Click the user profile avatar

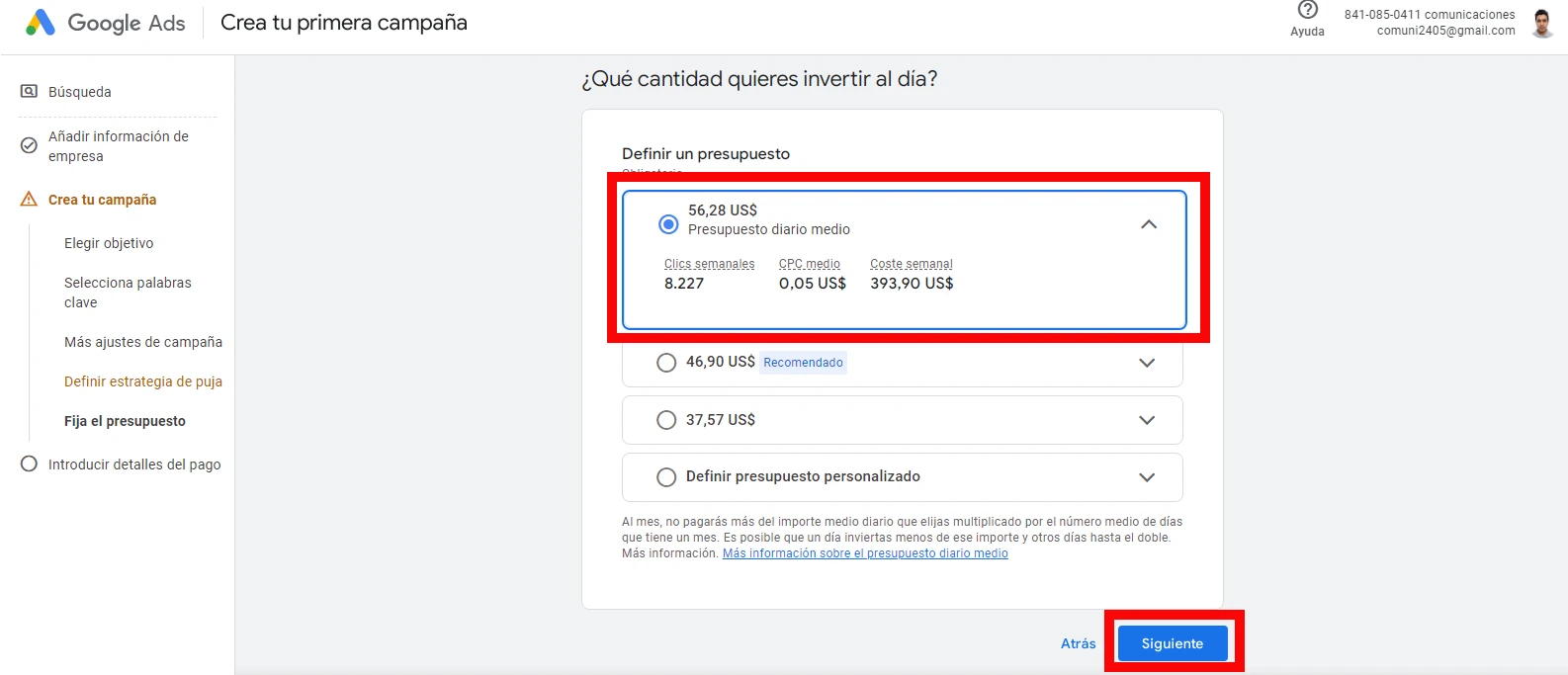tap(1541, 23)
